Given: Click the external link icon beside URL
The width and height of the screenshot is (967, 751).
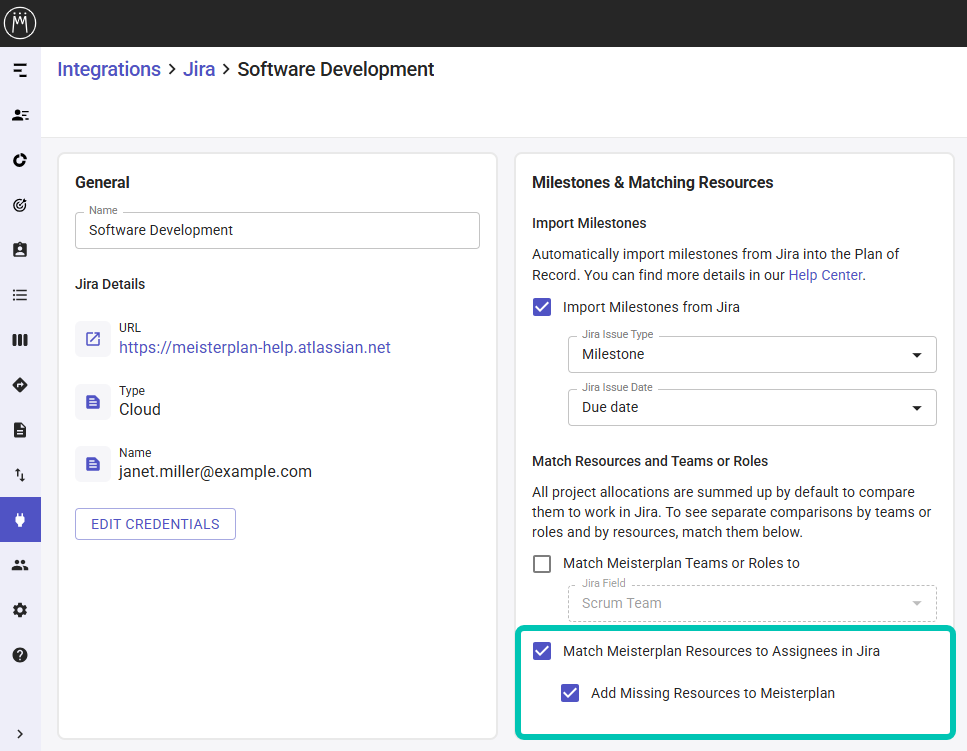Looking at the screenshot, I should pos(93,339).
